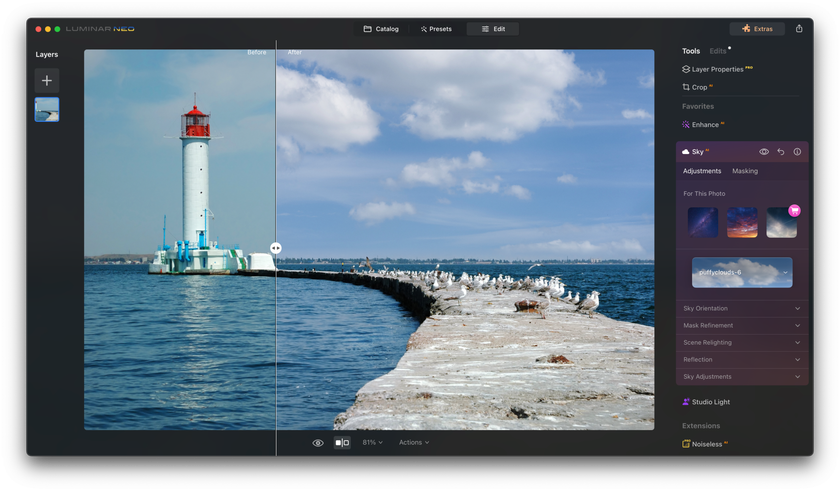
Task: Click the For This Photo label
Action: point(704,193)
